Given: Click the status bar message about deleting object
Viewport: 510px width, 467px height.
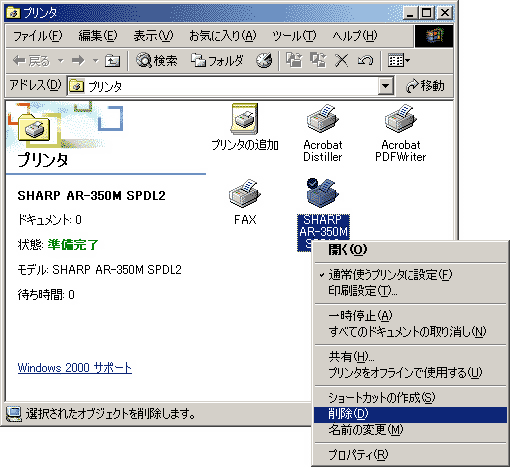Looking at the screenshot, I should click(110, 414).
